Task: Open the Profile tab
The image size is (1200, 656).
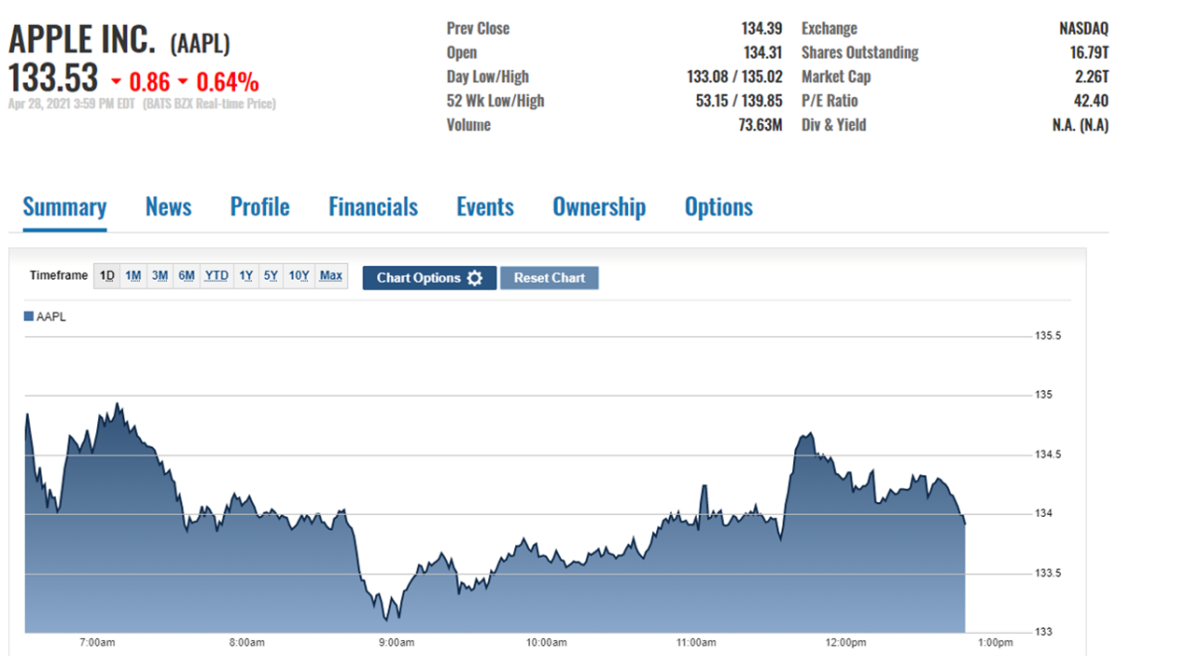Action: click(x=260, y=207)
